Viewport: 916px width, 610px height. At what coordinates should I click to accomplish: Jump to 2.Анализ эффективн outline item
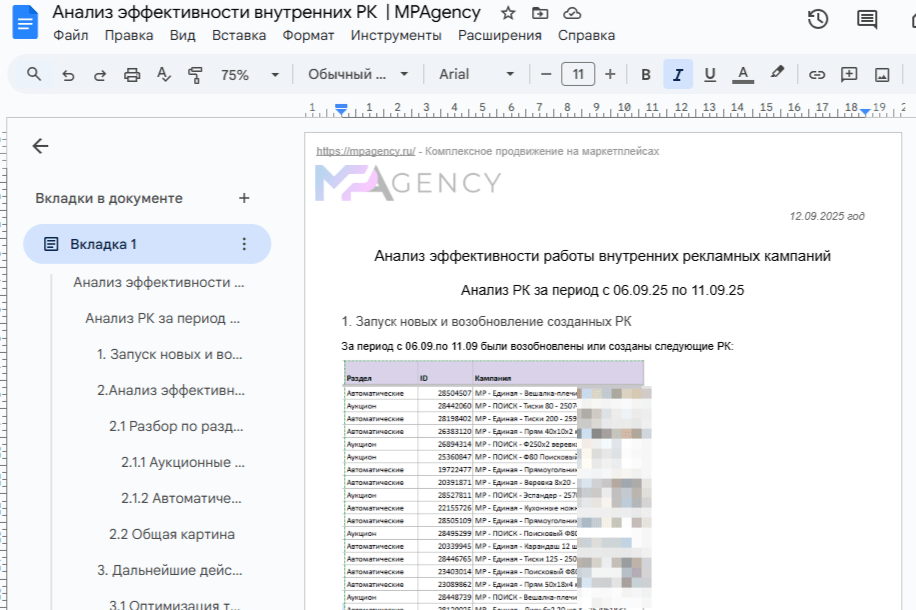coord(171,390)
